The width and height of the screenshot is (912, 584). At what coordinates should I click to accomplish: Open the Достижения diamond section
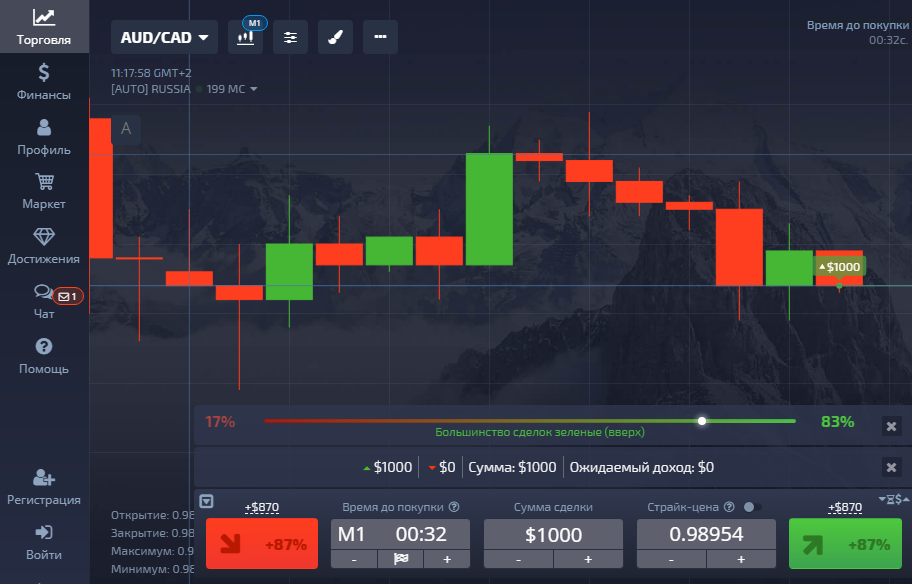click(x=44, y=245)
